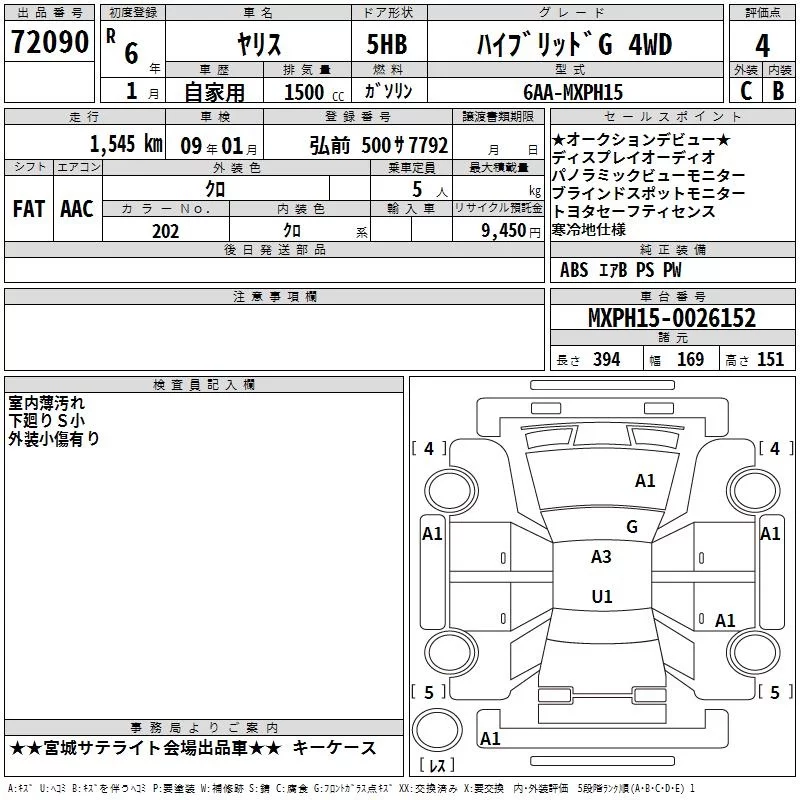Click the [レス] spare tire label

437,765
